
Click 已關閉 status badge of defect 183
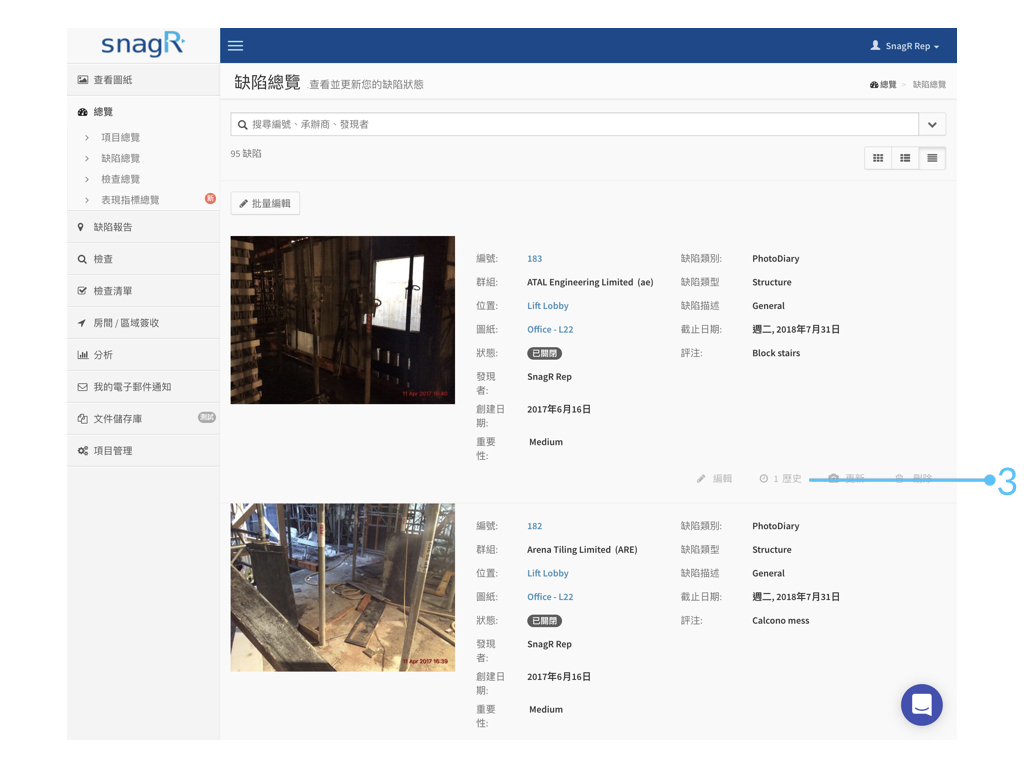(x=544, y=353)
